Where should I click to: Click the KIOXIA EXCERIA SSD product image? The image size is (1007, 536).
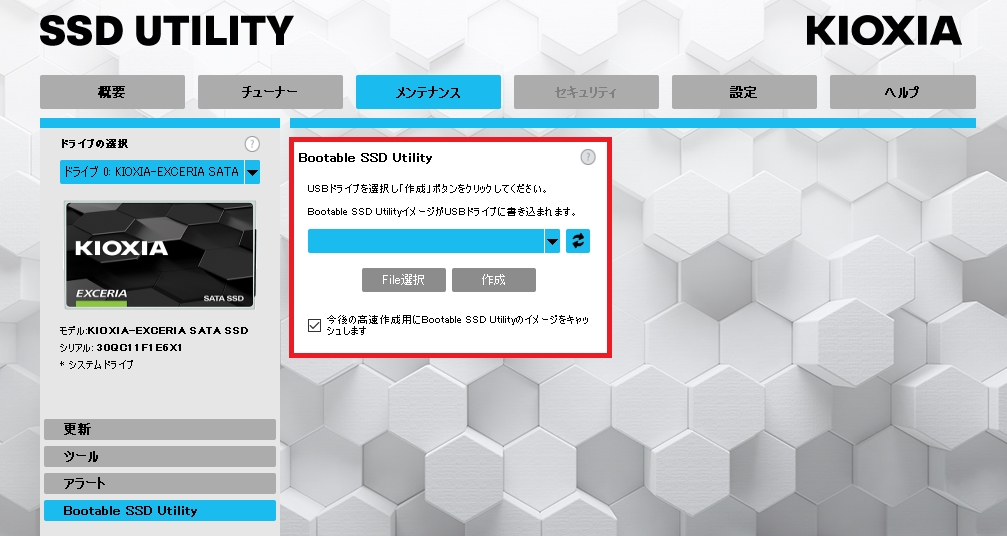click(160, 255)
